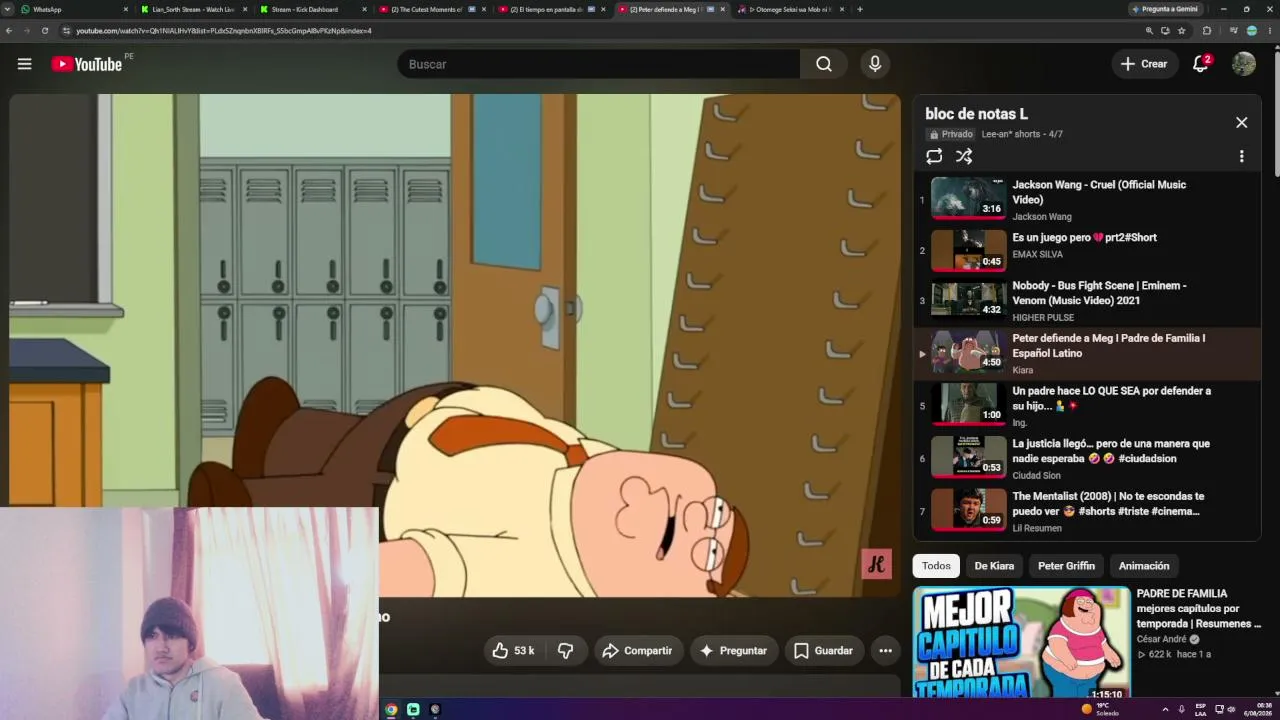Screen dimensions: 1280x720
Task: Select the Todos filter chip
Action: 936,566
